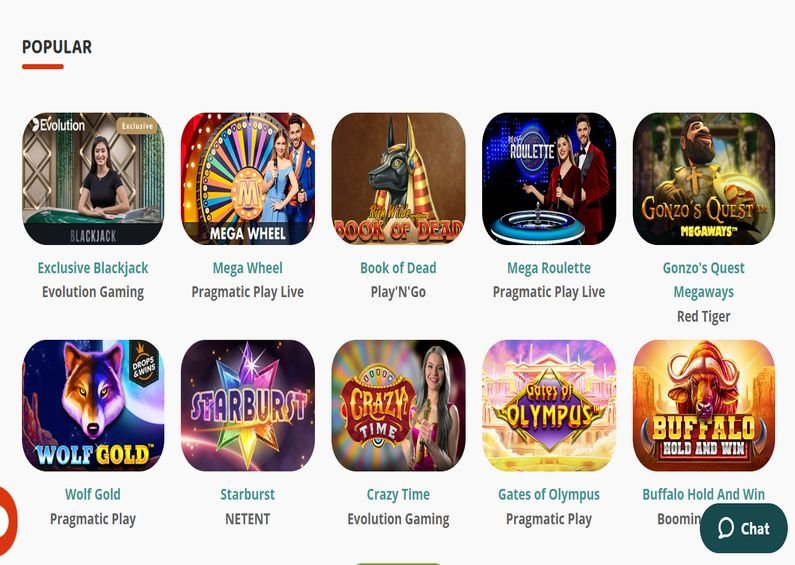
Task: Select the Mega Roulette game thumbnail
Action: tap(549, 179)
